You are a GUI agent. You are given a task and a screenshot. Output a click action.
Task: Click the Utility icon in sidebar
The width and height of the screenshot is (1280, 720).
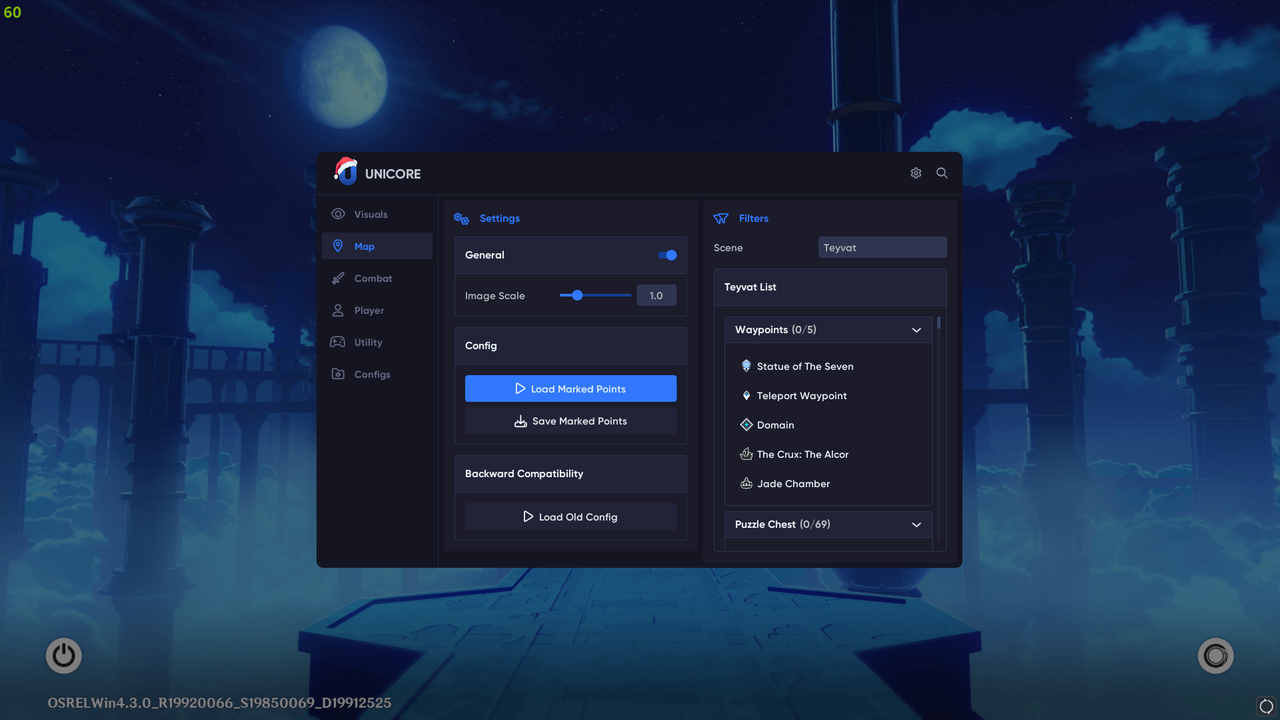tap(340, 342)
